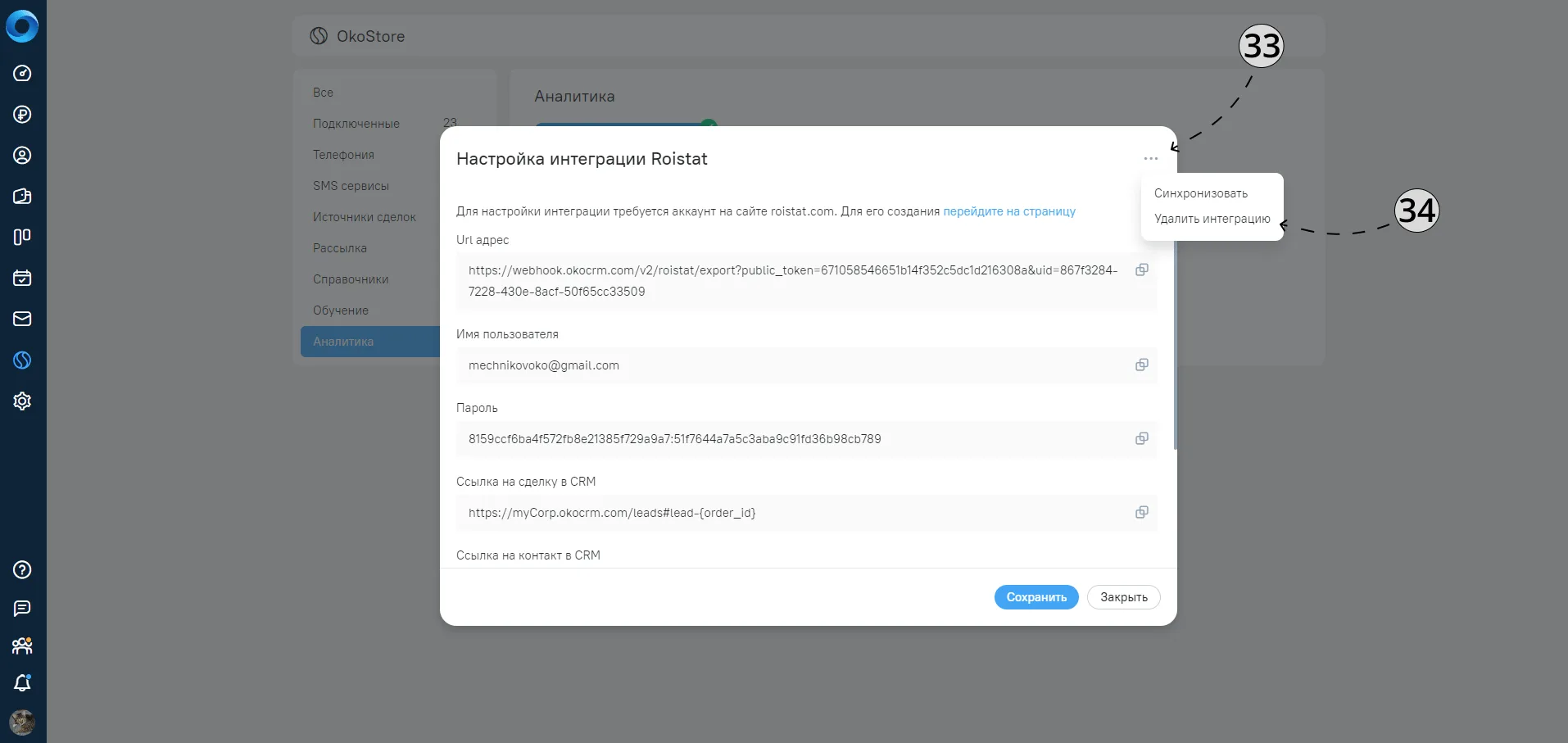
Task: Open the notifications bell icon
Action: click(22, 683)
